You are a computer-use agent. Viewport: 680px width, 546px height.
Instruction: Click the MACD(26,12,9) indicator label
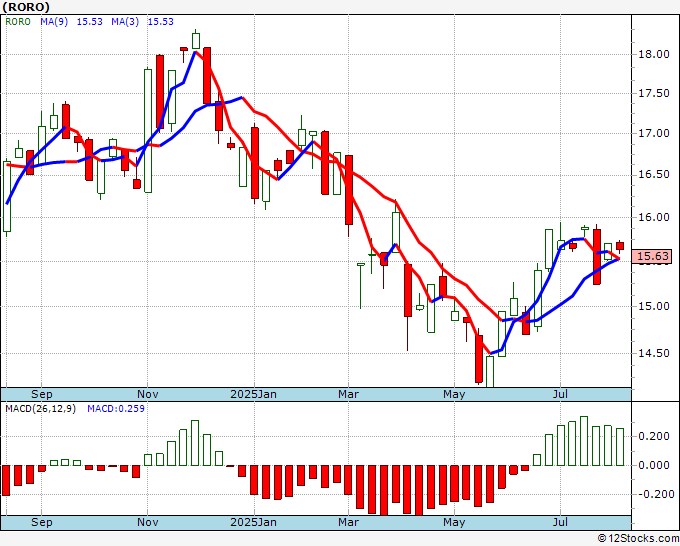[40, 409]
